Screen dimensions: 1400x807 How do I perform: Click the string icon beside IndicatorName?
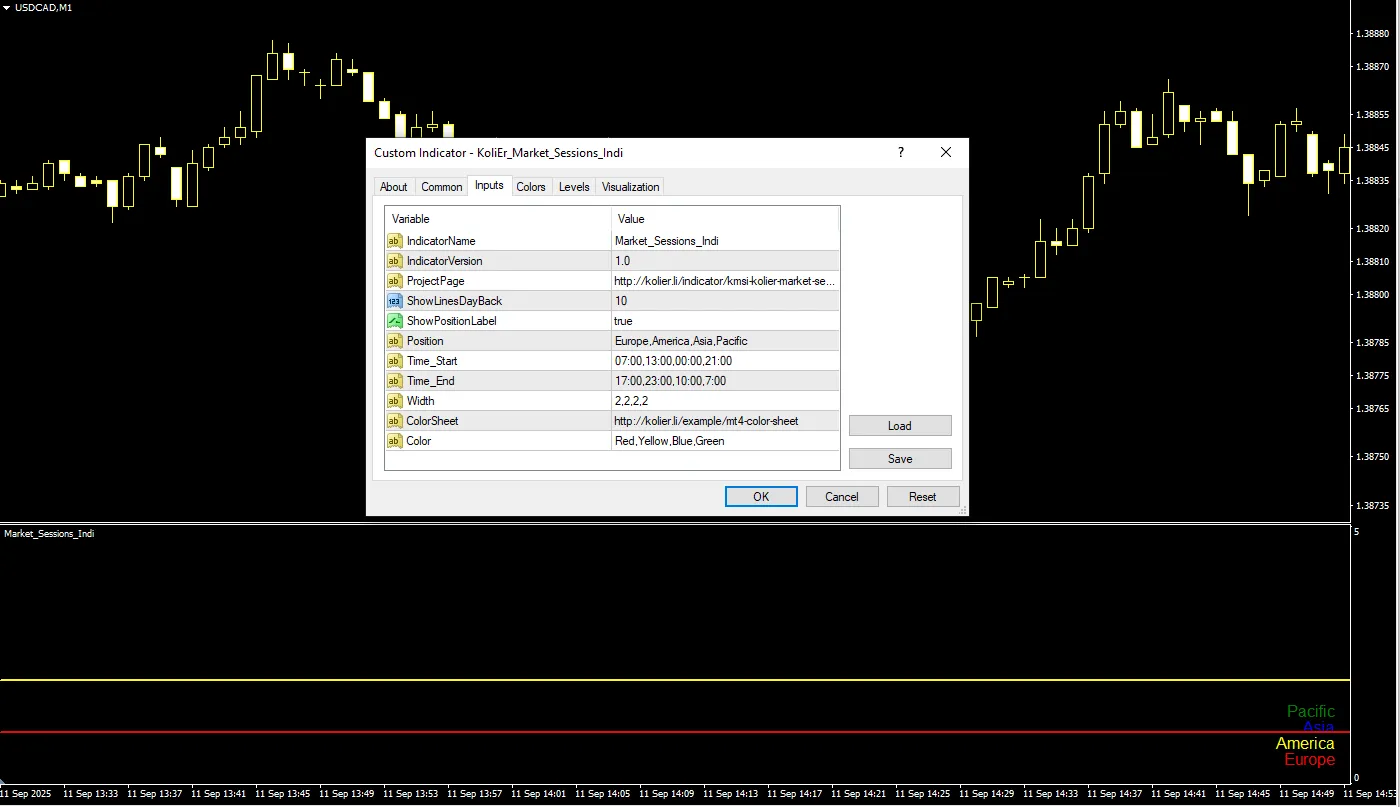coord(394,241)
